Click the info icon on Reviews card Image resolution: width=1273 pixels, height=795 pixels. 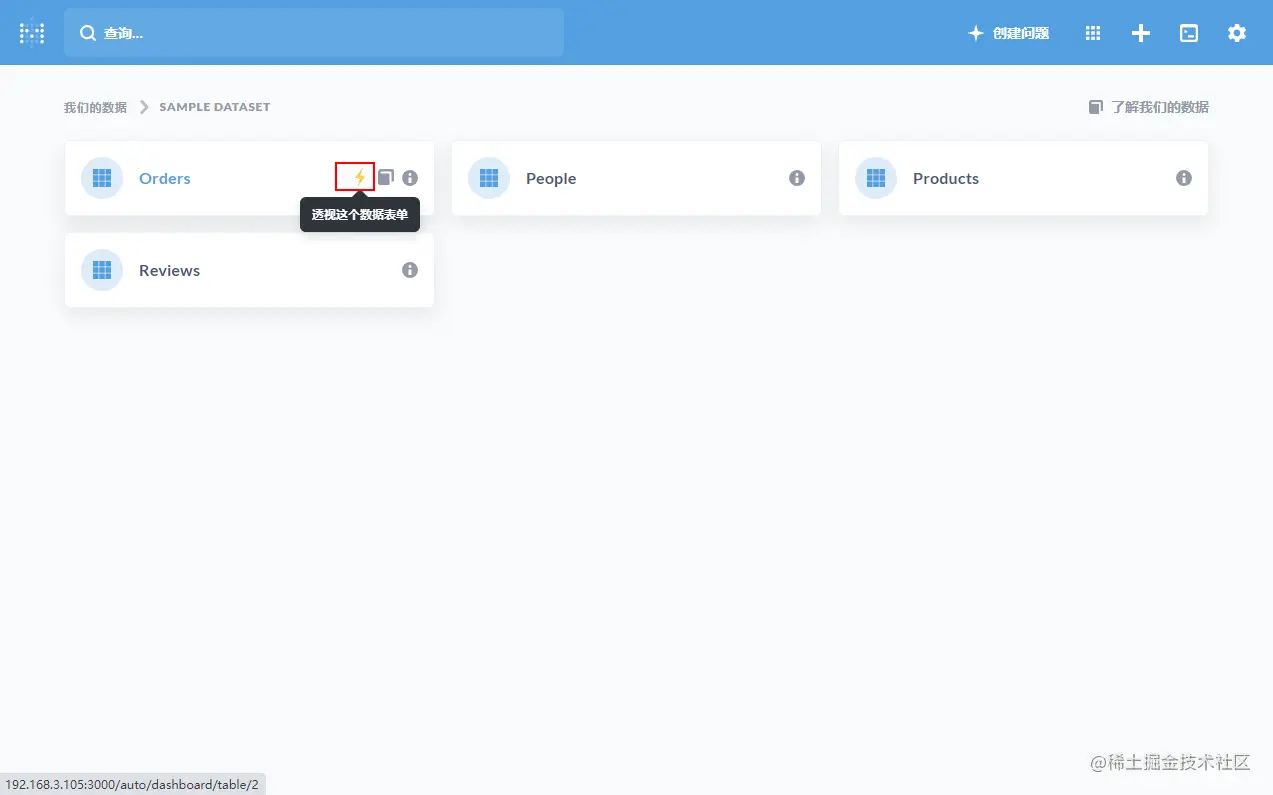pos(410,270)
